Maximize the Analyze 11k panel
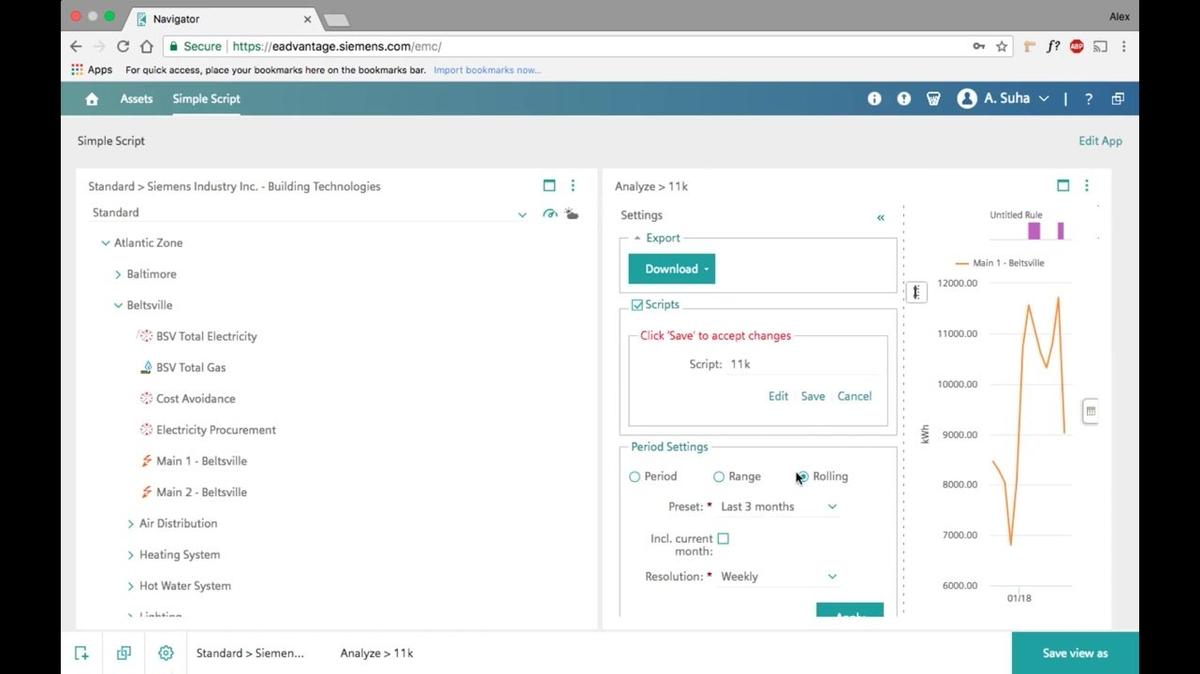 tap(1063, 185)
